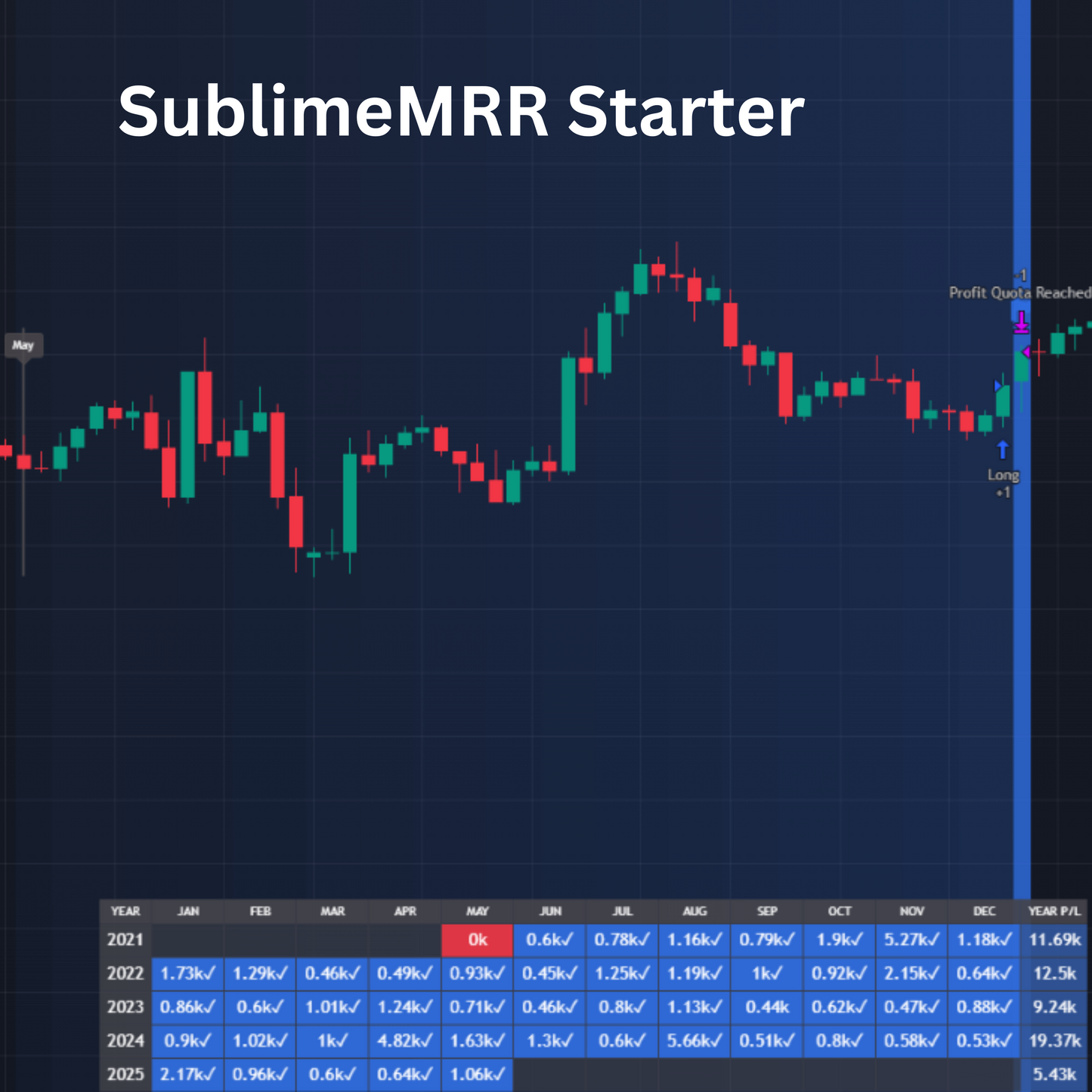Select the 2023 row label
Screen dimensions: 1092x1092
(125, 1007)
